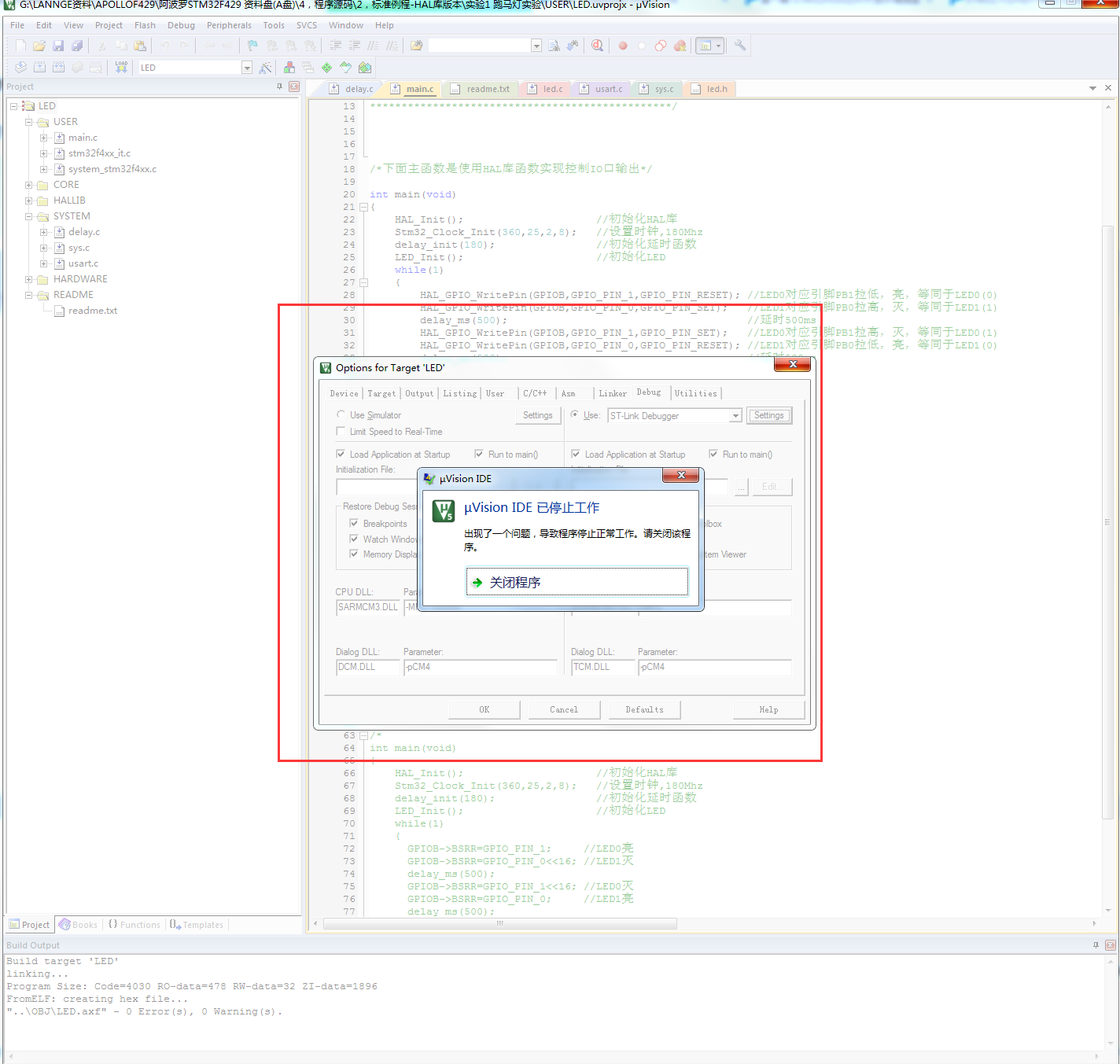Switch to the led.c editor tab
The height and width of the screenshot is (1064, 1120).
point(546,89)
